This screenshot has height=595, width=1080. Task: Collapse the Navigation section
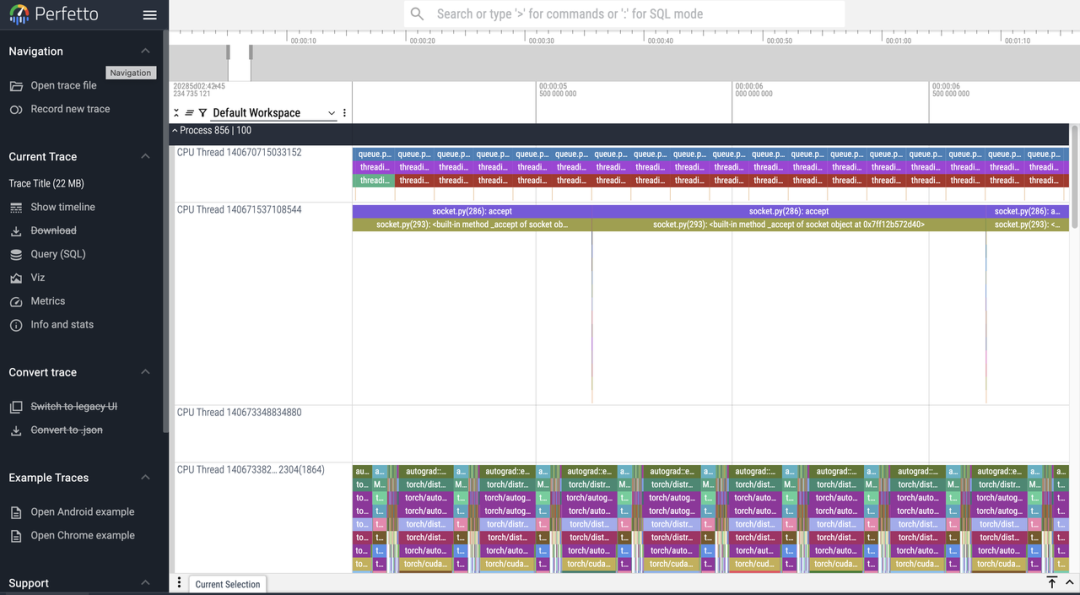(145, 51)
